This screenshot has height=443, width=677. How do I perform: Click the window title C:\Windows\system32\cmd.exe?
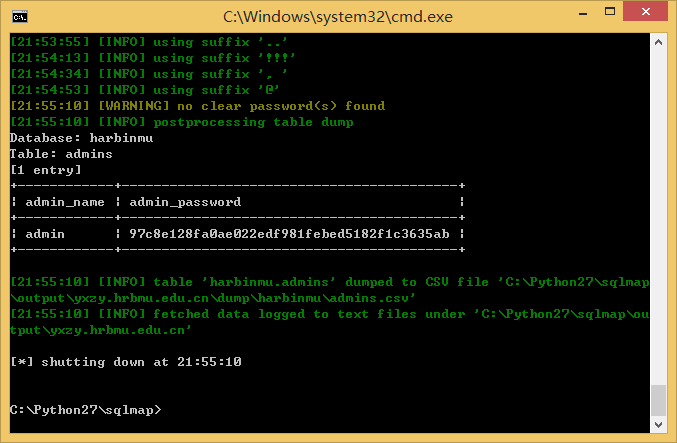click(338, 17)
